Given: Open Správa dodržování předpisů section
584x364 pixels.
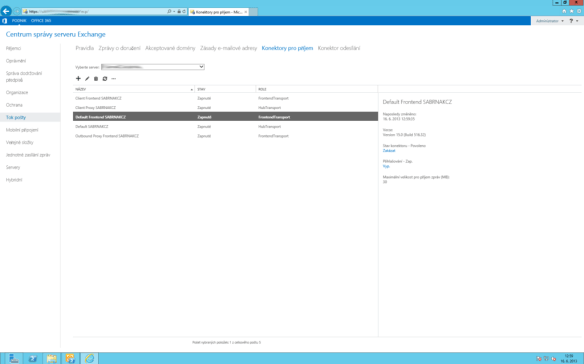Looking at the screenshot, I should (x=24, y=76).
